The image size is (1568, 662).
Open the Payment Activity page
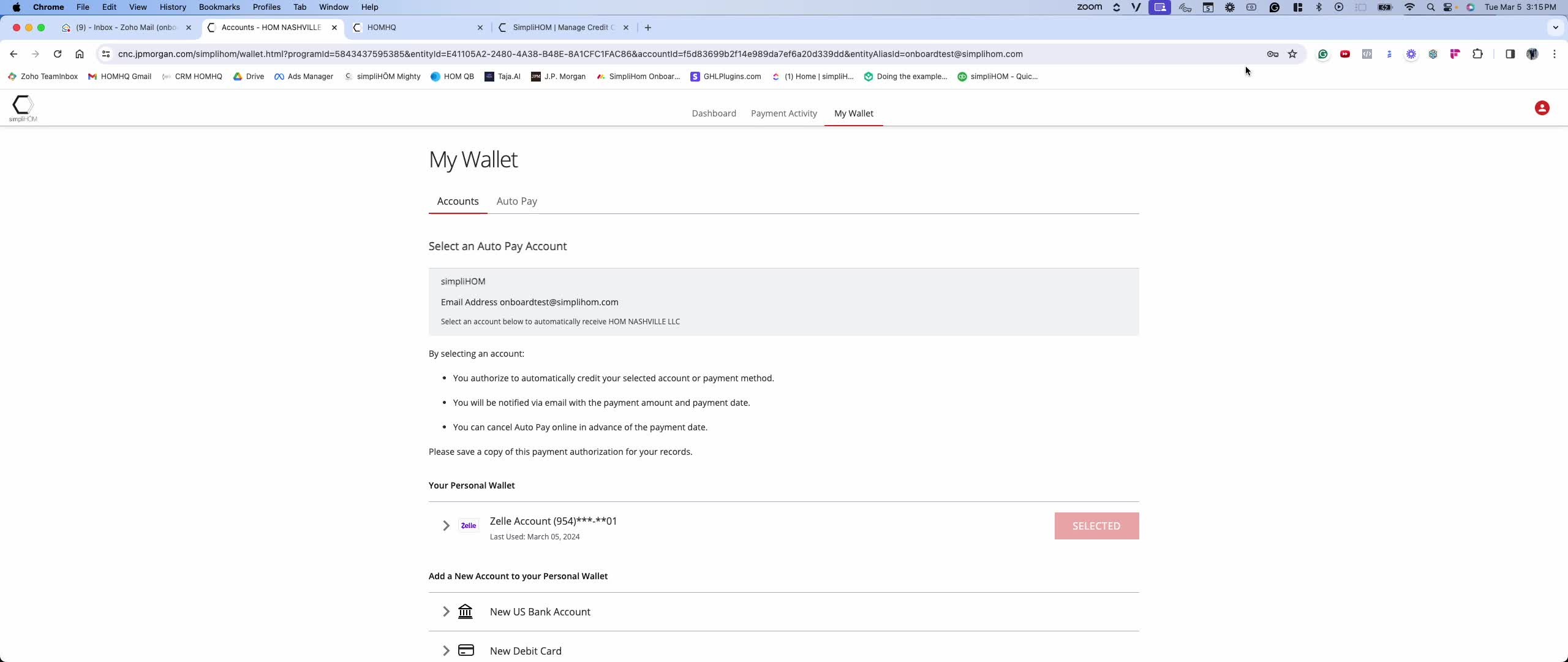783,113
